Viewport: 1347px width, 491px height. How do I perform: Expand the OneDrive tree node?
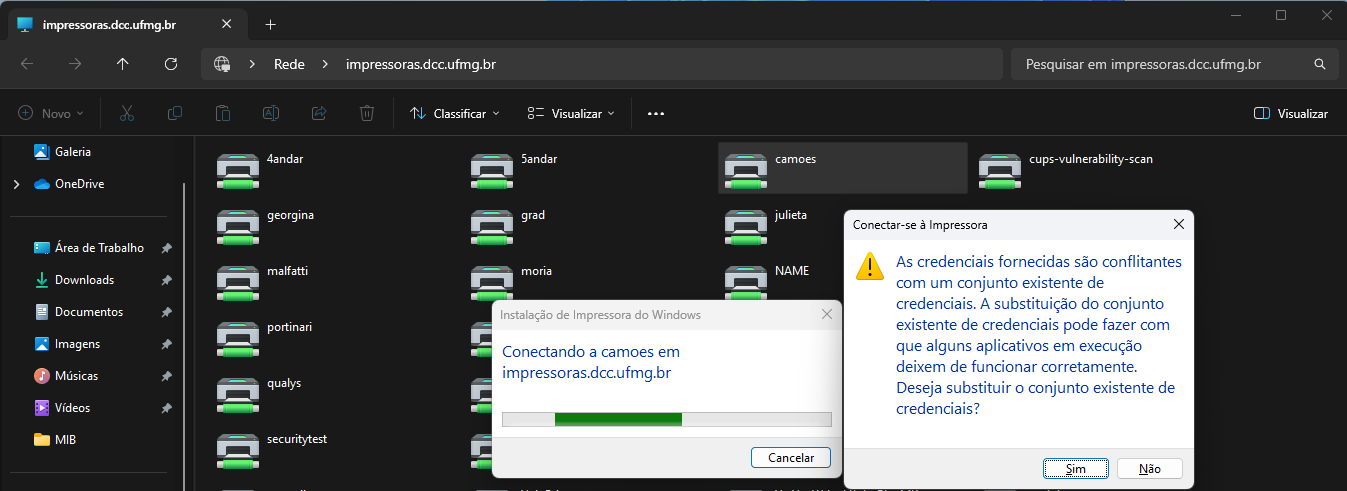click(16, 184)
